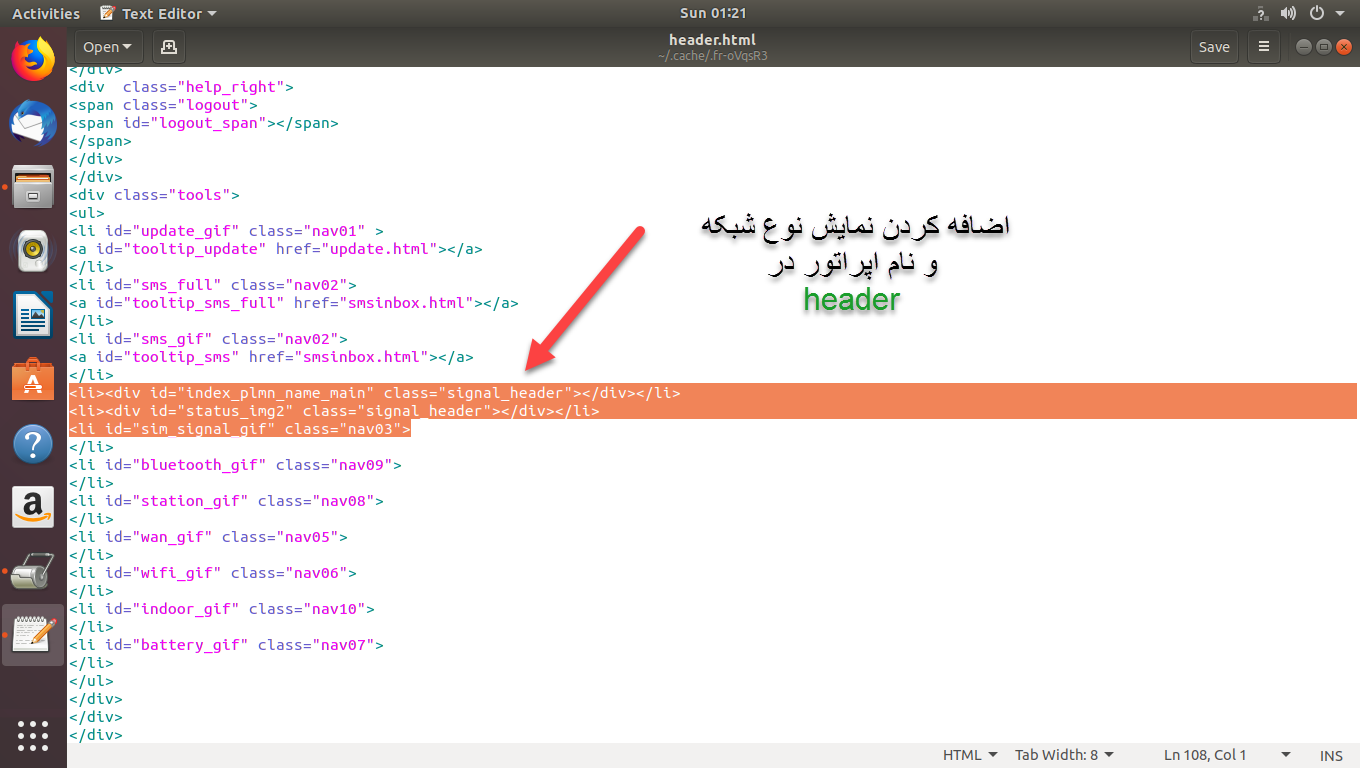
Task: Click the Amazon dock icon
Action: pyautogui.click(x=33, y=508)
